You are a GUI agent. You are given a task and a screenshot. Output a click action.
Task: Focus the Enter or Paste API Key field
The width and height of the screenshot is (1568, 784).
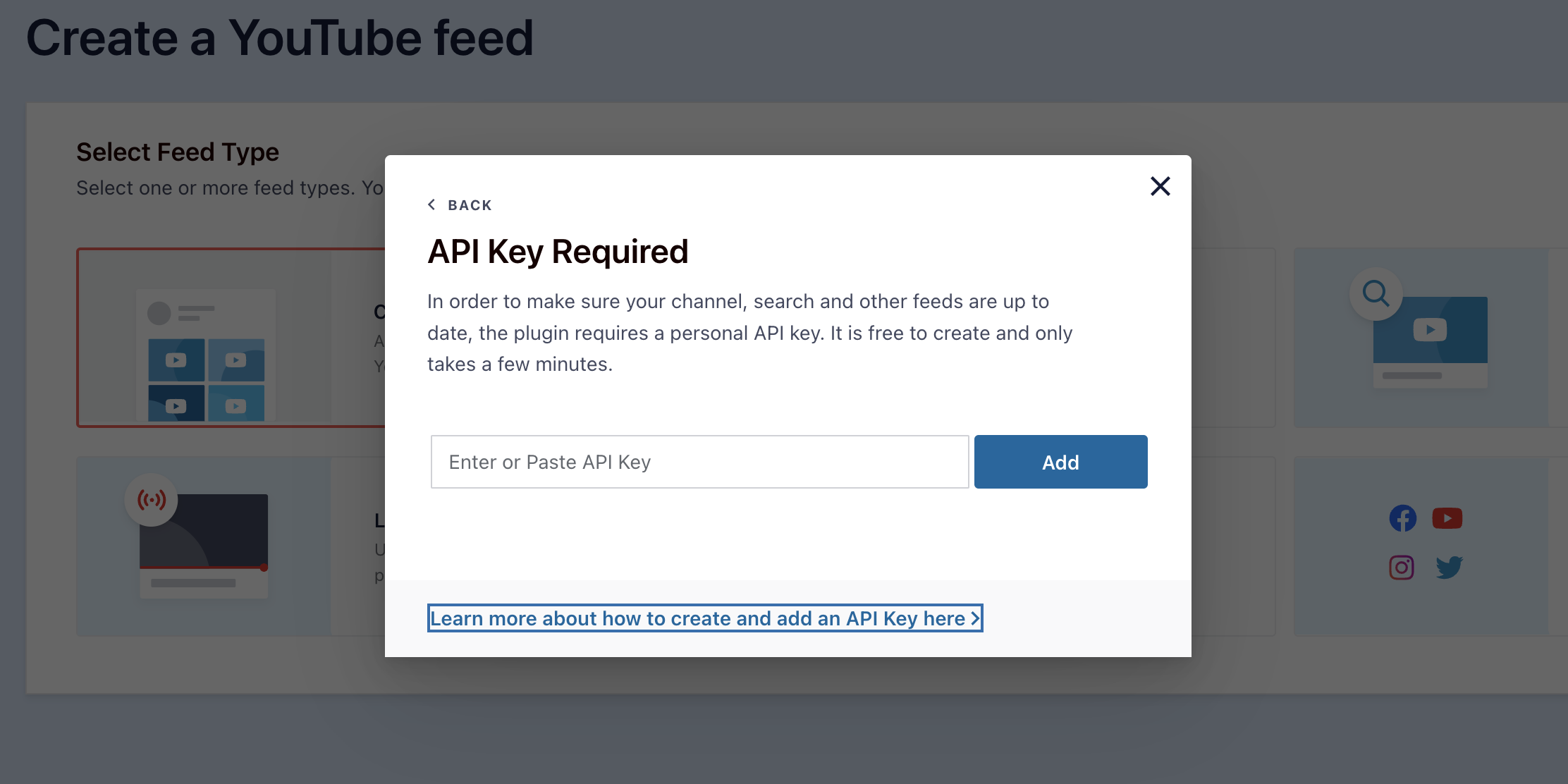pos(699,462)
